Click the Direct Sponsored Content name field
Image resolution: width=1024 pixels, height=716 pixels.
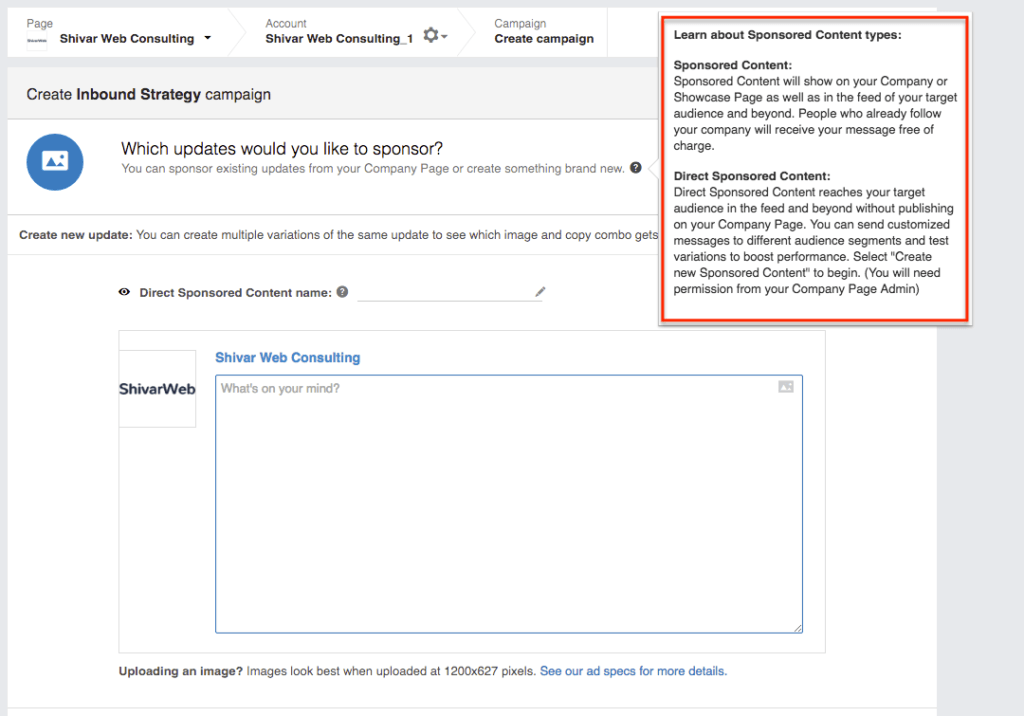pyautogui.click(x=451, y=292)
